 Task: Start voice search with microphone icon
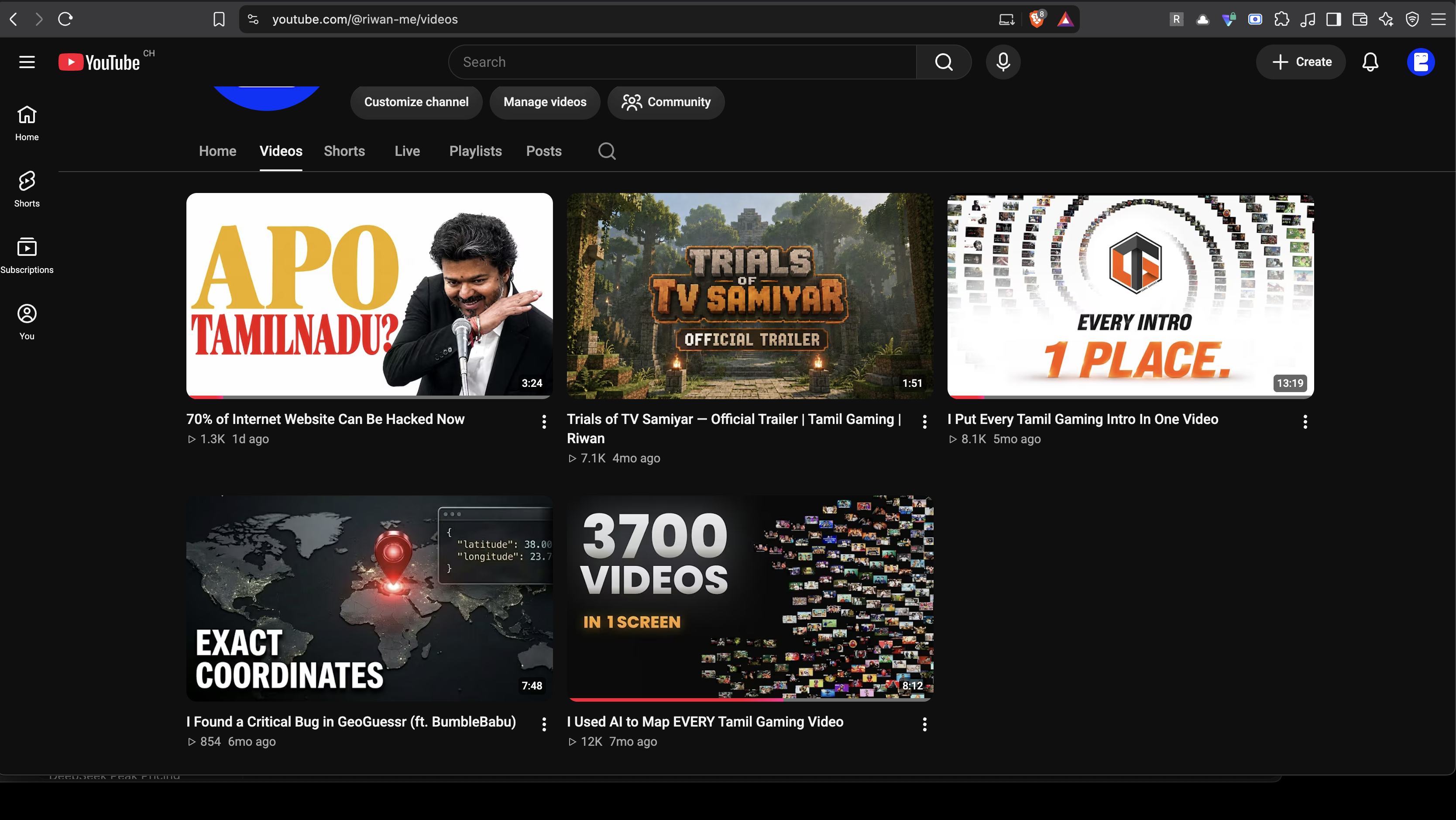tap(1003, 62)
